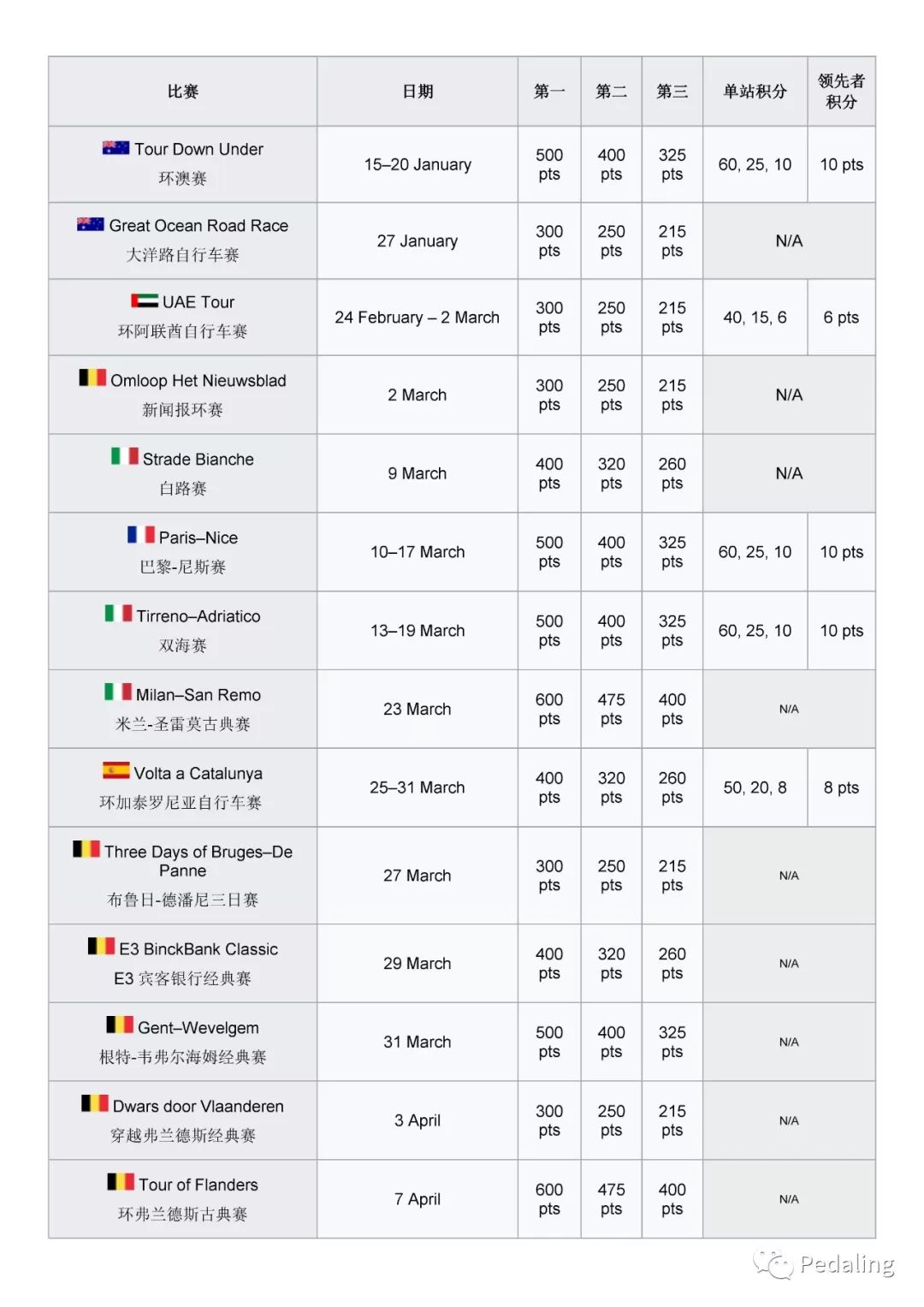Click the WeChat logo near Pedaling watermark

[x=773, y=1264]
